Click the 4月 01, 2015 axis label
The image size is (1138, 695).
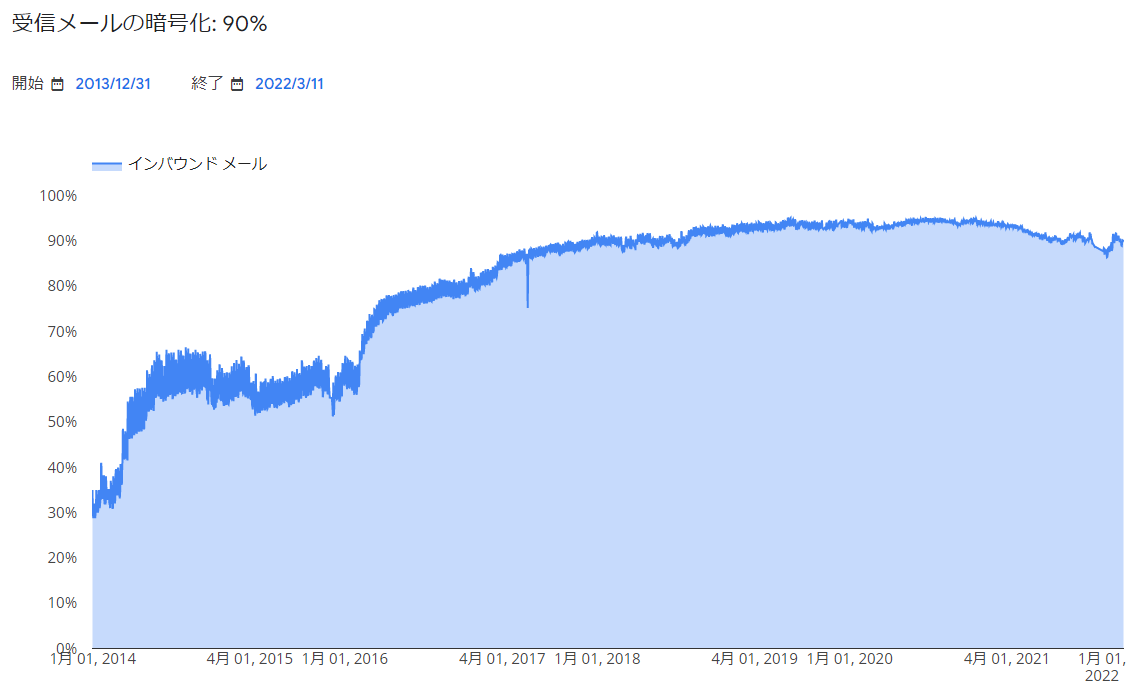(x=250, y=659)
